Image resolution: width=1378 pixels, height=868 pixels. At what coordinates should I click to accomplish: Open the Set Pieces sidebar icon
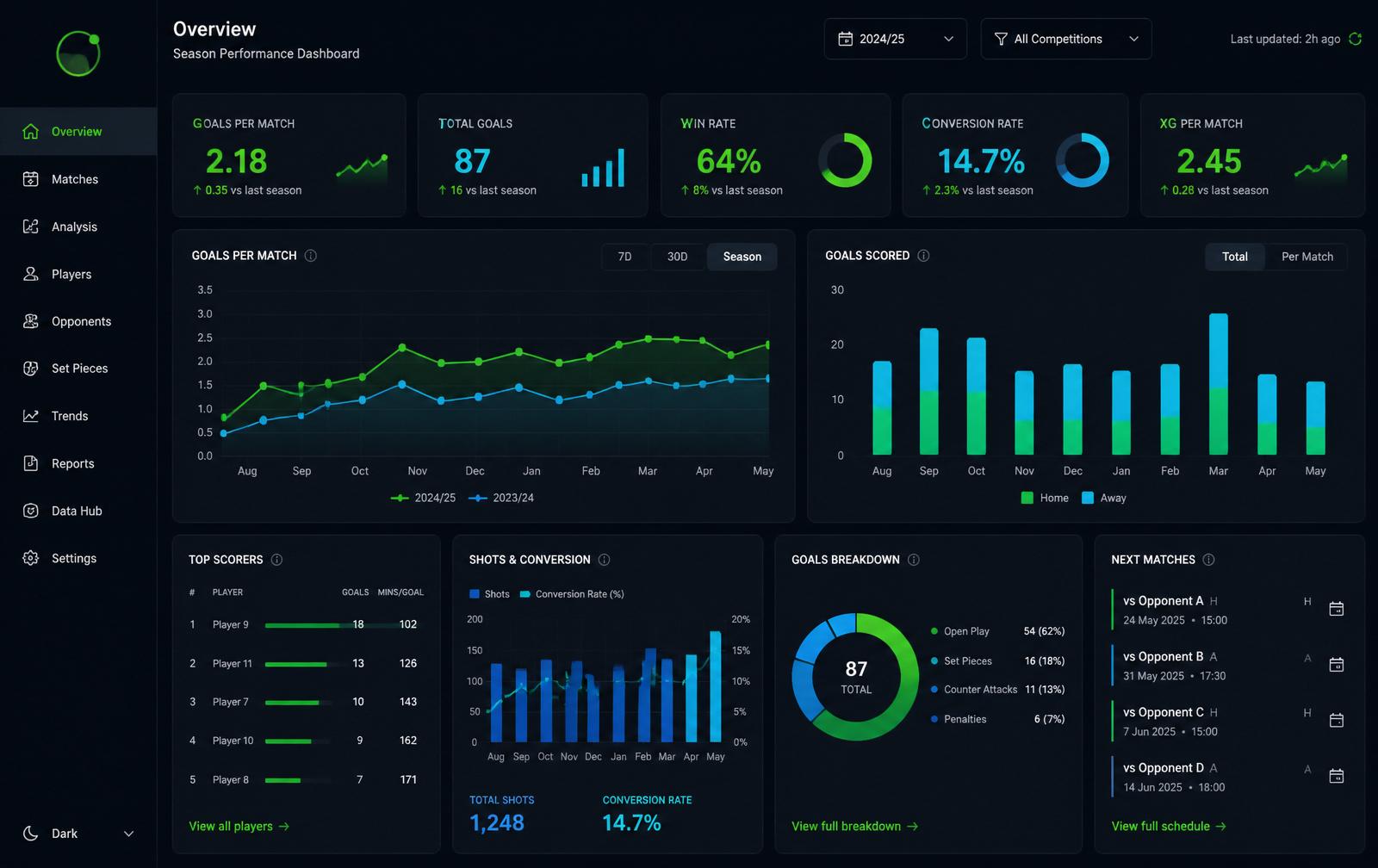[31, 369]
